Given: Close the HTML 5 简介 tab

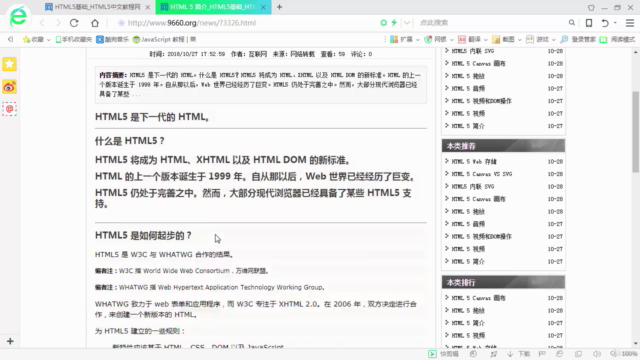Looking at the screenshot, I should 263,7.
